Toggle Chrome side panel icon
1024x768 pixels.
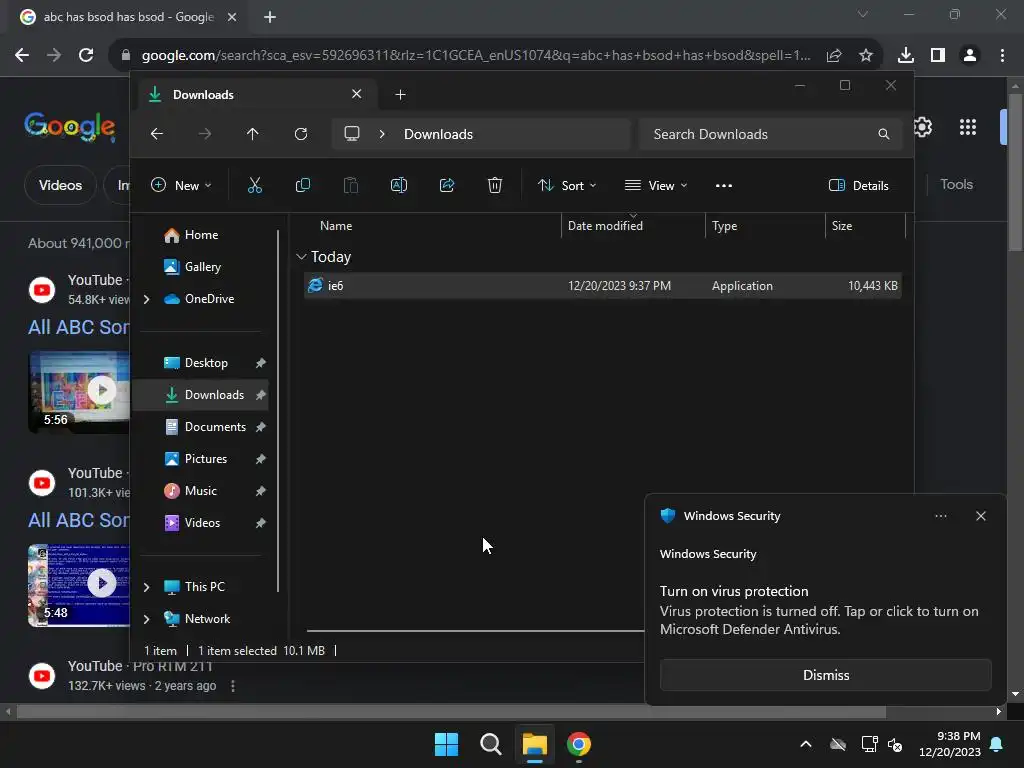[938, 56]
